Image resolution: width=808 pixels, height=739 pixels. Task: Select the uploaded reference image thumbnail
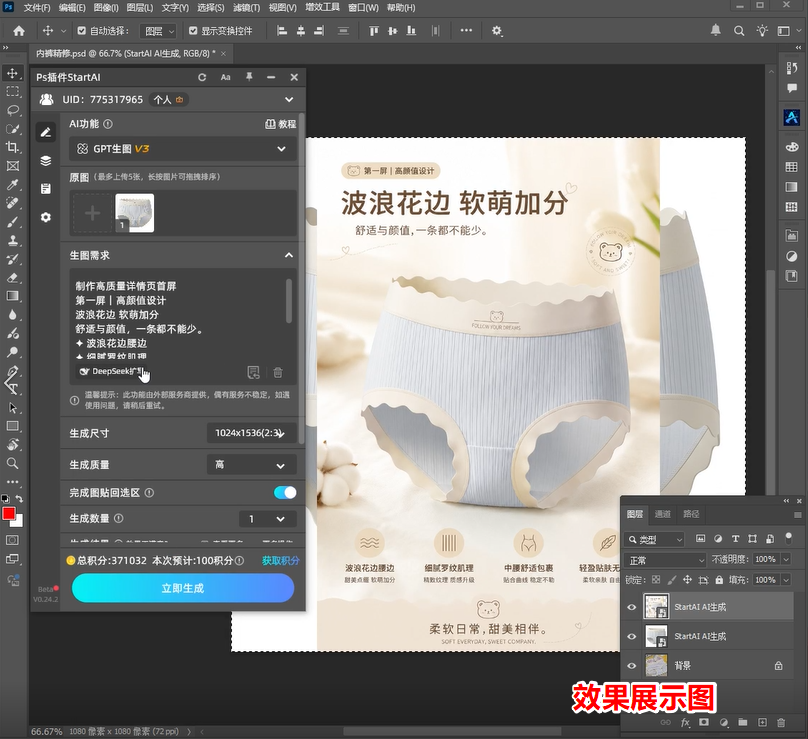click(134, 213)
